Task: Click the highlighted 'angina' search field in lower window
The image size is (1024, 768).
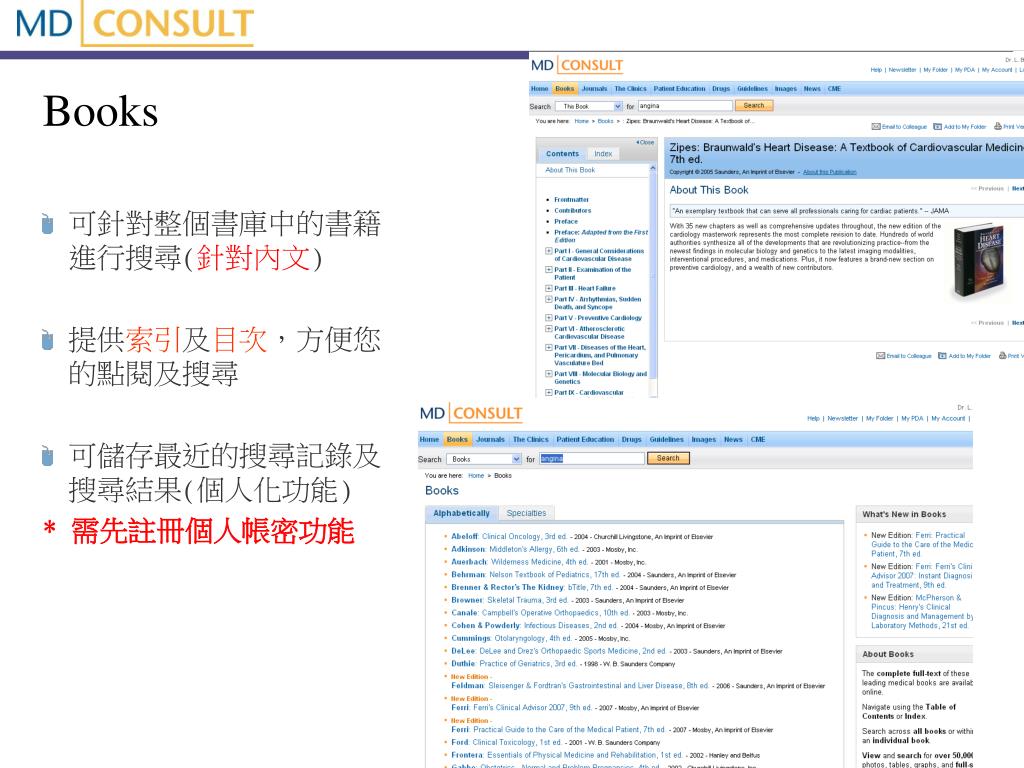Action: 592,458
